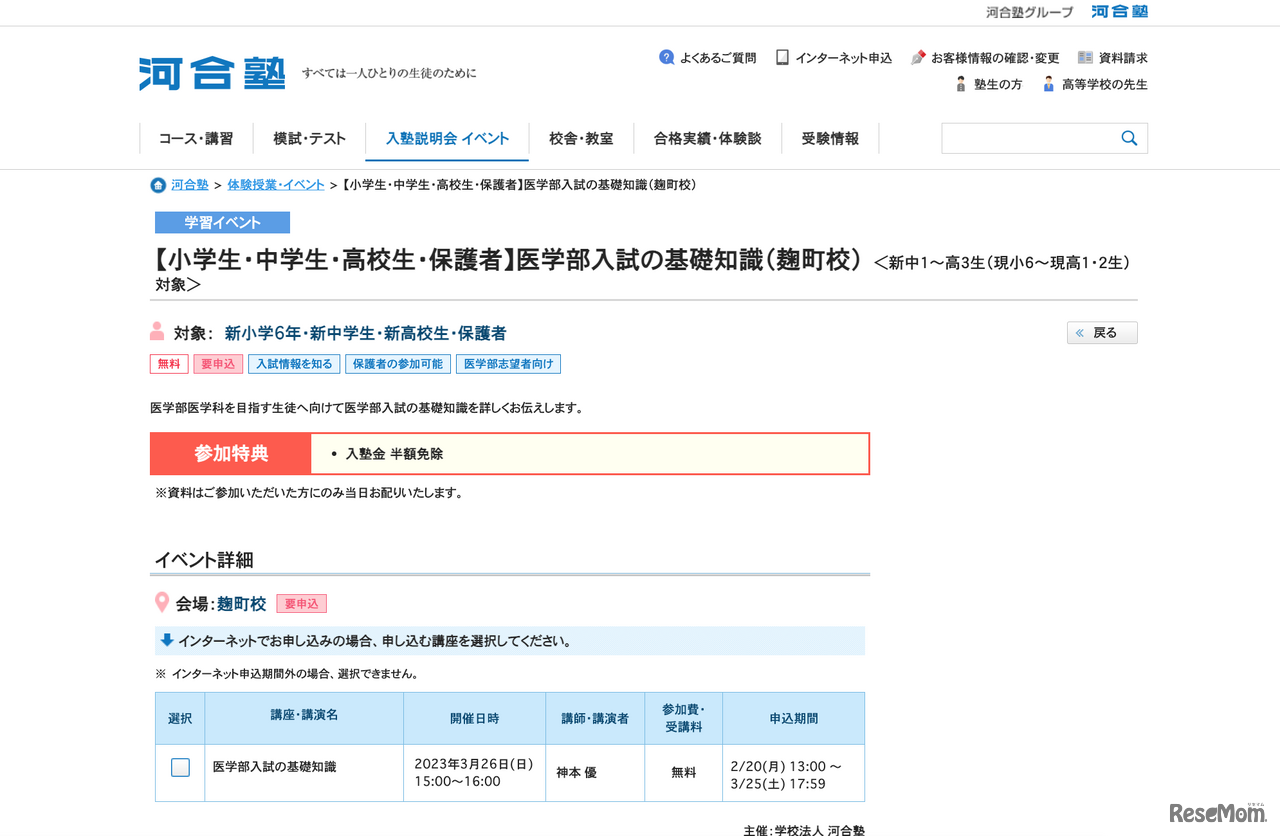Click the 学習イベント category label
The height and width of the screenshot is (836, 1280).
(222, 223)
